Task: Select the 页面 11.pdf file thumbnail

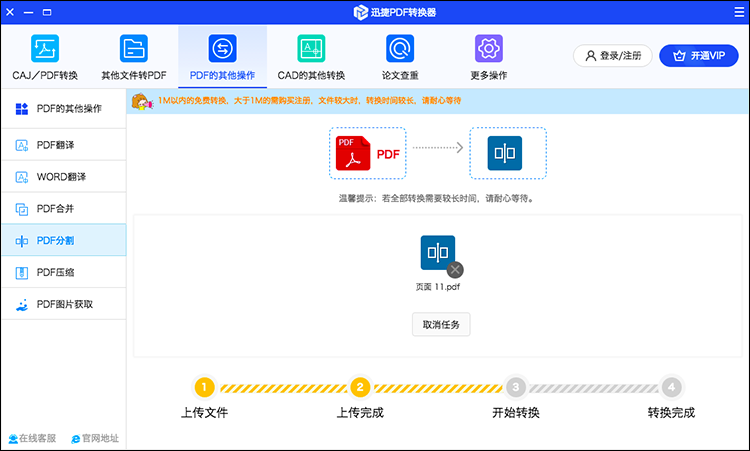Action: tap(438, 253)
